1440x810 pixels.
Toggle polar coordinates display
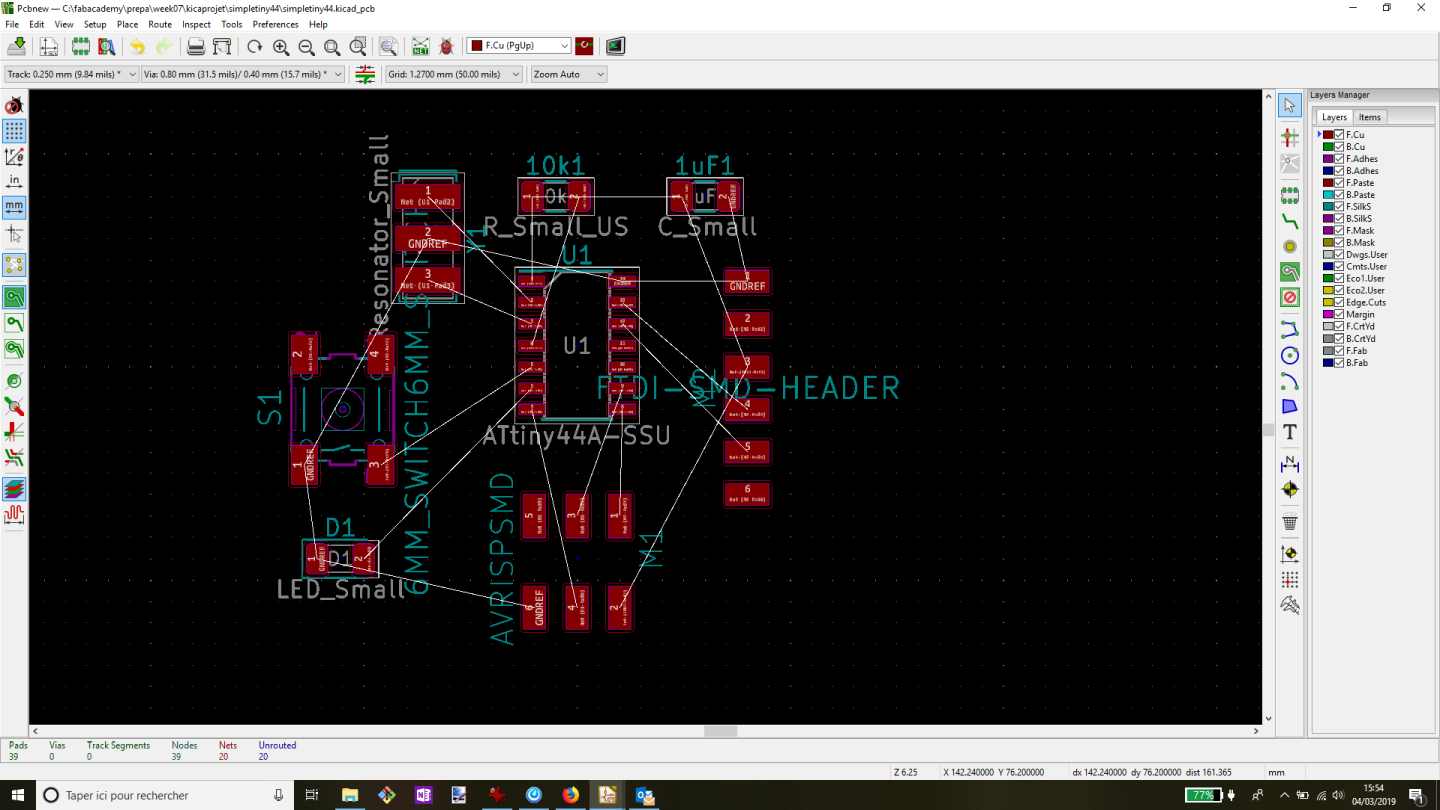coord(14,157)
